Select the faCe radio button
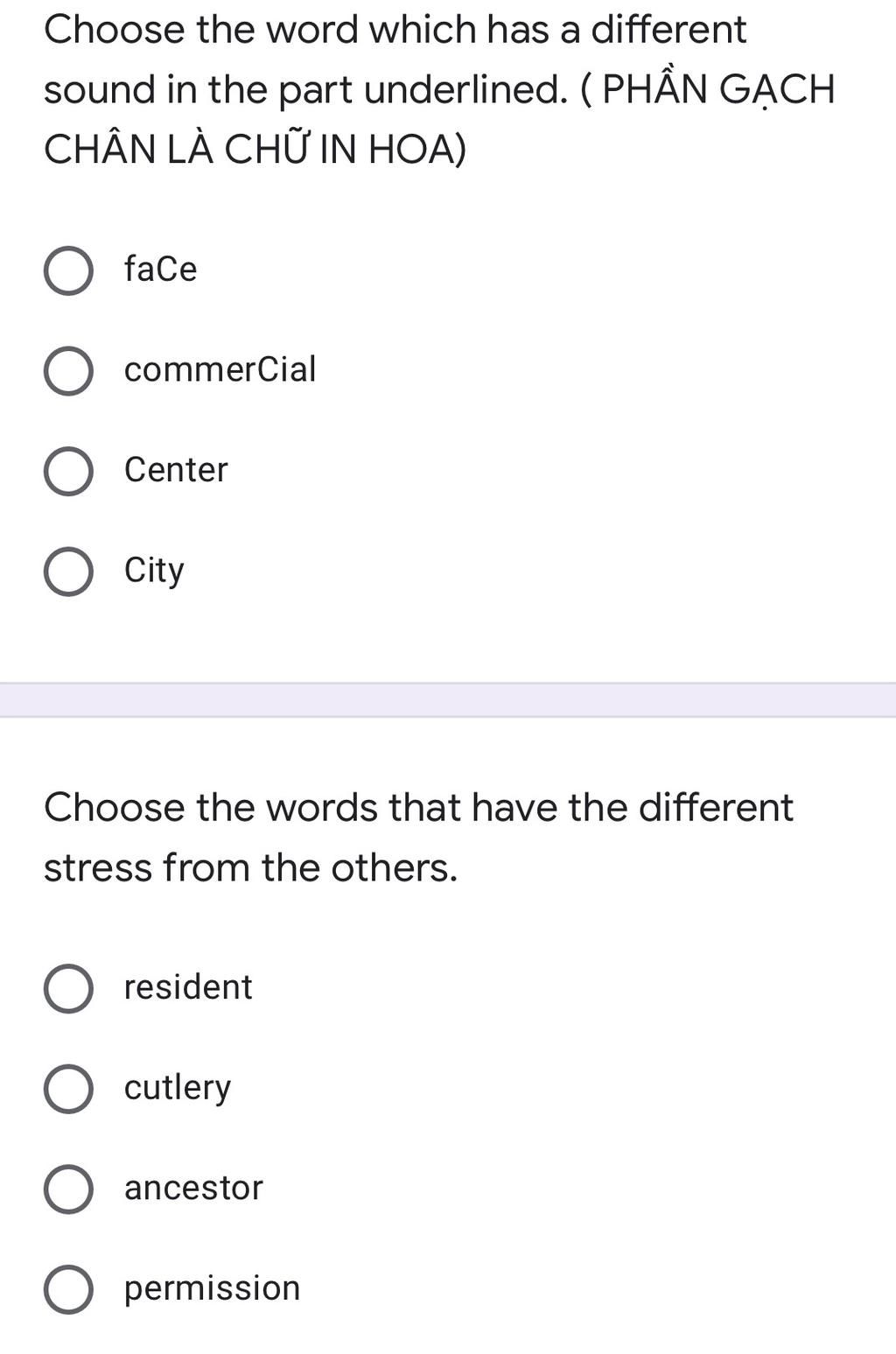 click(68, 271)
